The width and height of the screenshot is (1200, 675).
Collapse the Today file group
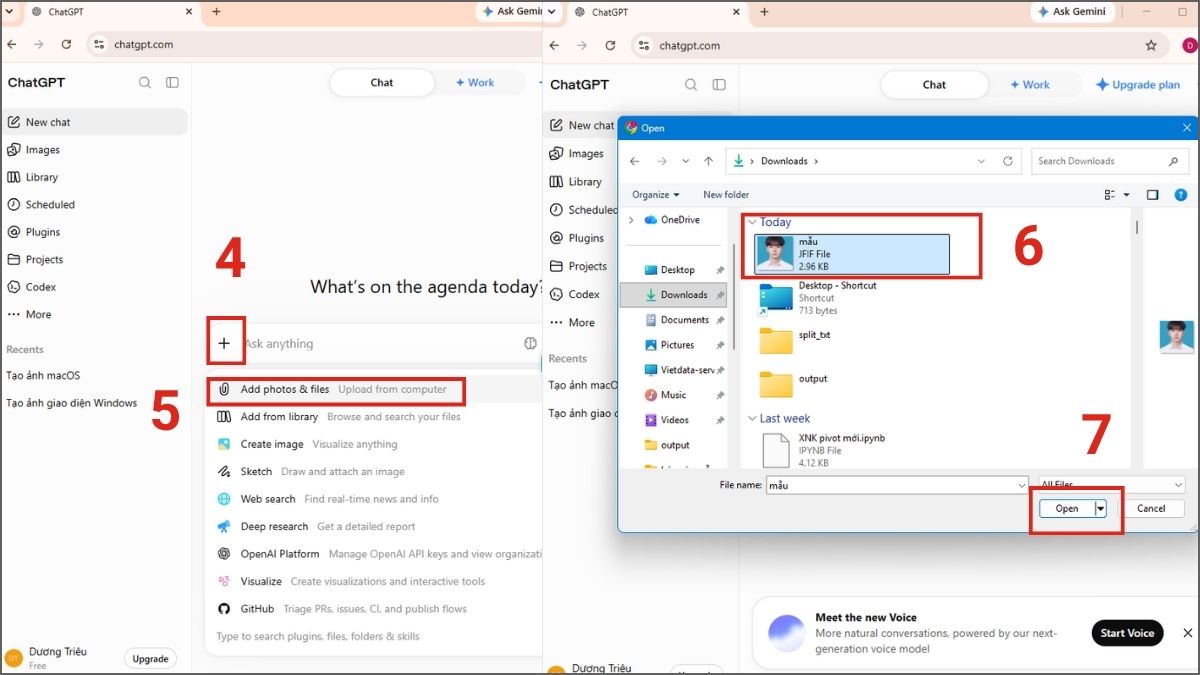point(751,222)
